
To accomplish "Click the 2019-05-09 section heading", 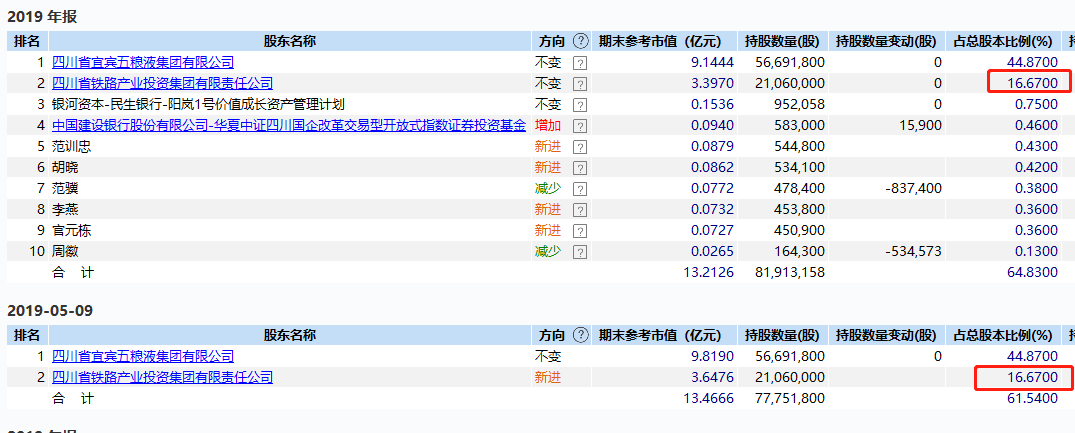I will coord(49,311).
